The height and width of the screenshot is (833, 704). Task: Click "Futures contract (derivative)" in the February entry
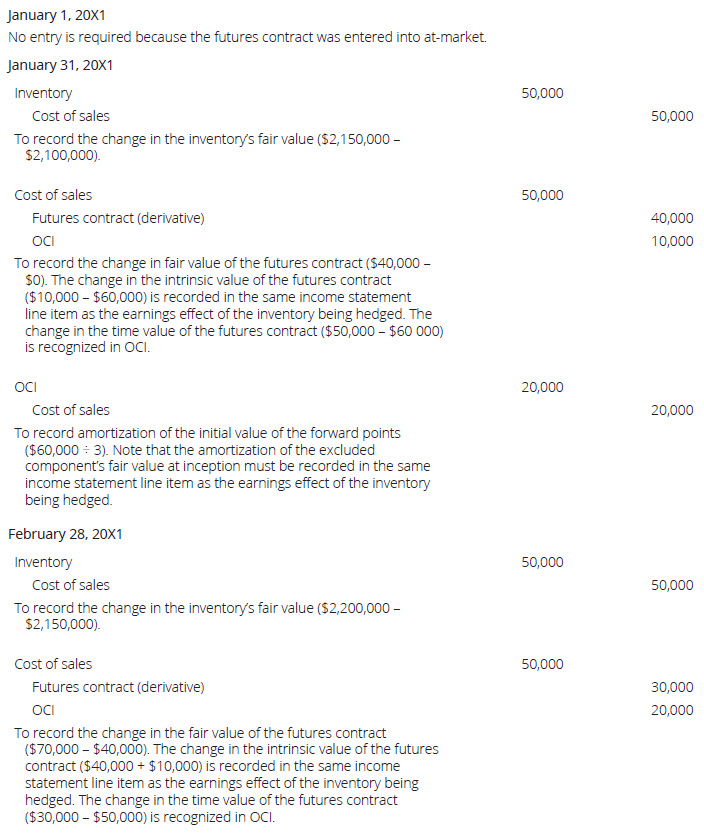point(118,687)
